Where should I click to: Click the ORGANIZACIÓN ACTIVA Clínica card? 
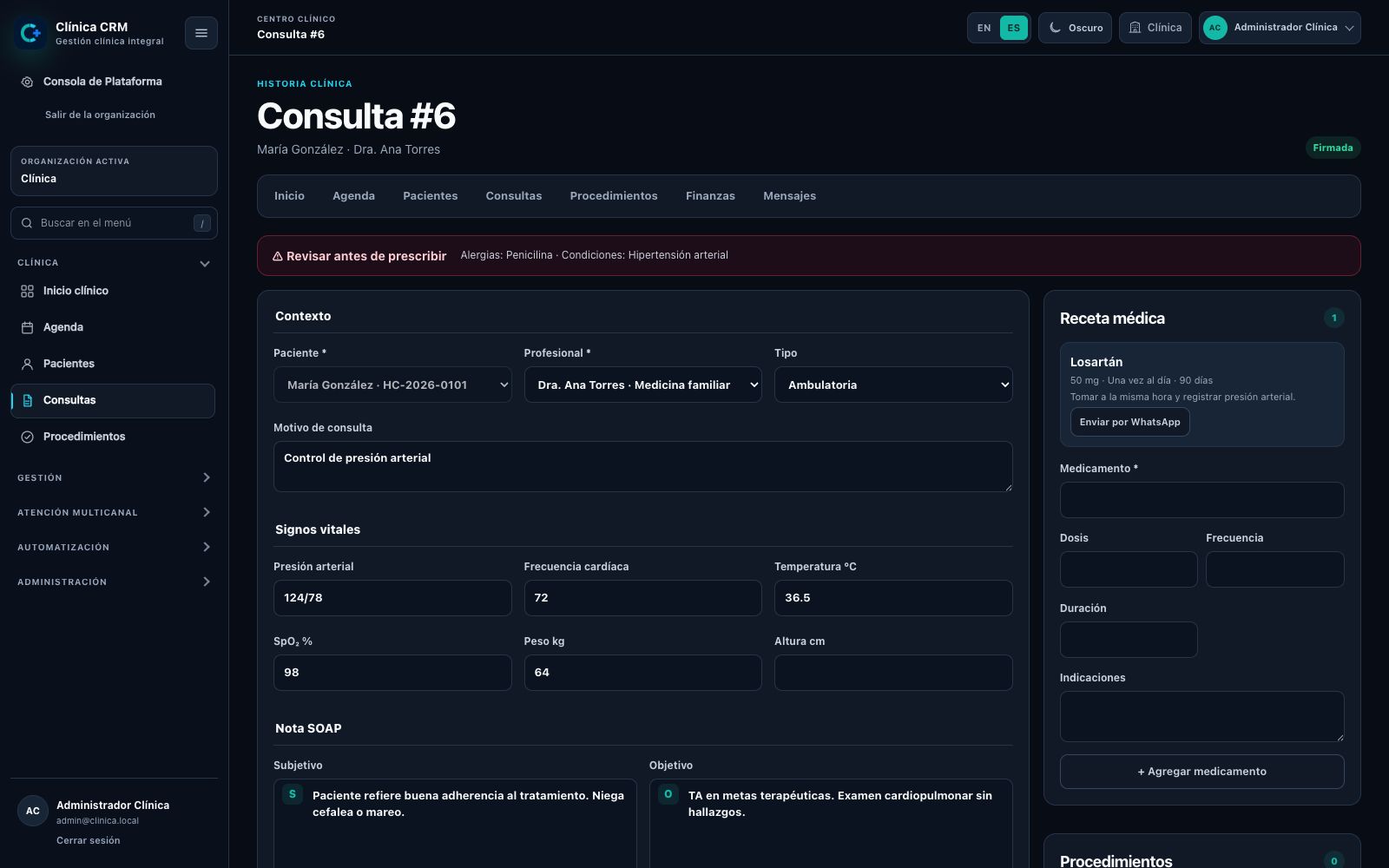tap(114, 171)
